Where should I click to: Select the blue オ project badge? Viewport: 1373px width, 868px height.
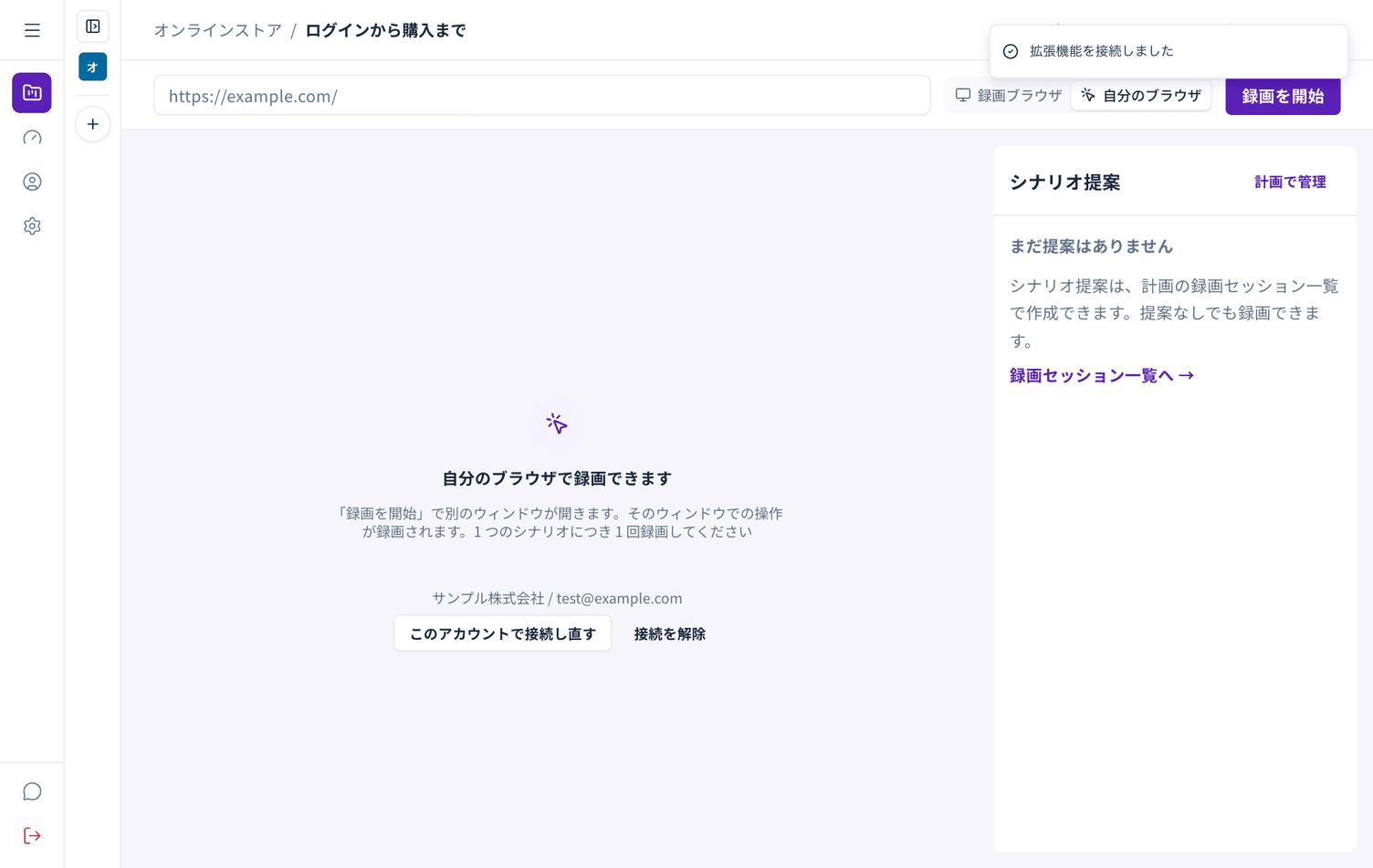click(x=93, y=67)
